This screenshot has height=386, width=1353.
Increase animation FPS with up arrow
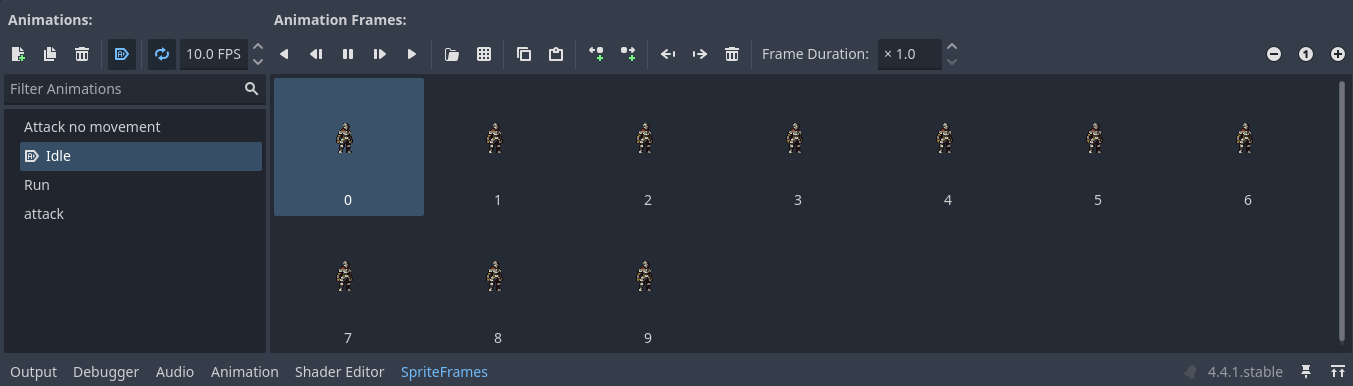coord(258,47)
